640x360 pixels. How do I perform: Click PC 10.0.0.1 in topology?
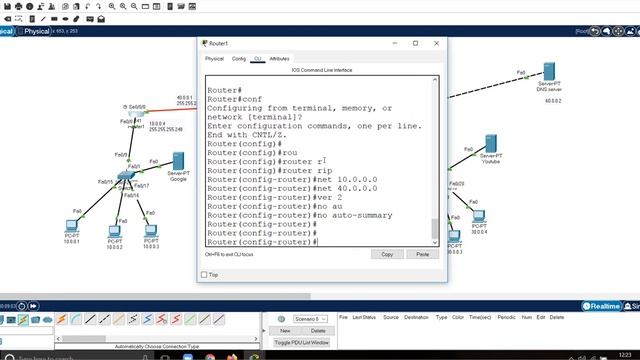tap(71, 226)
